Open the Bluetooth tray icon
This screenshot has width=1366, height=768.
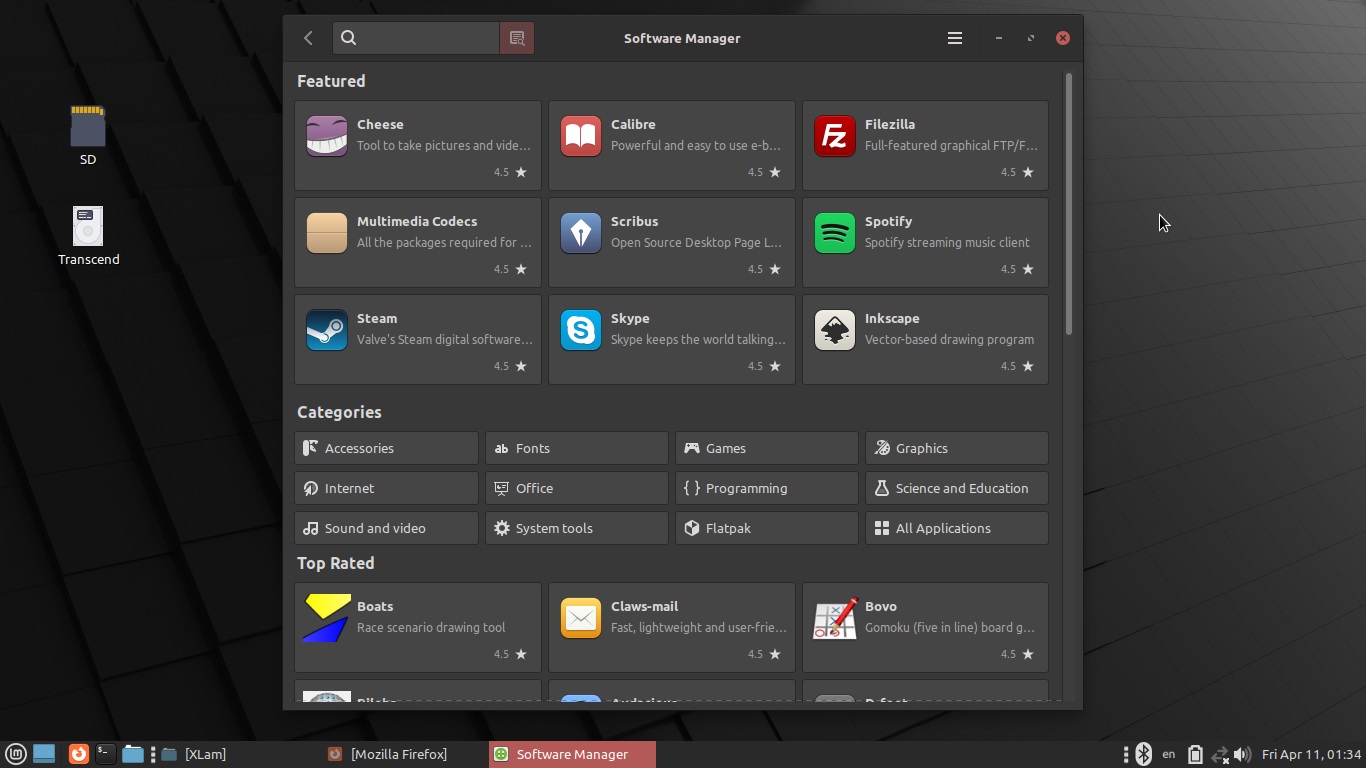point(1144,754)
